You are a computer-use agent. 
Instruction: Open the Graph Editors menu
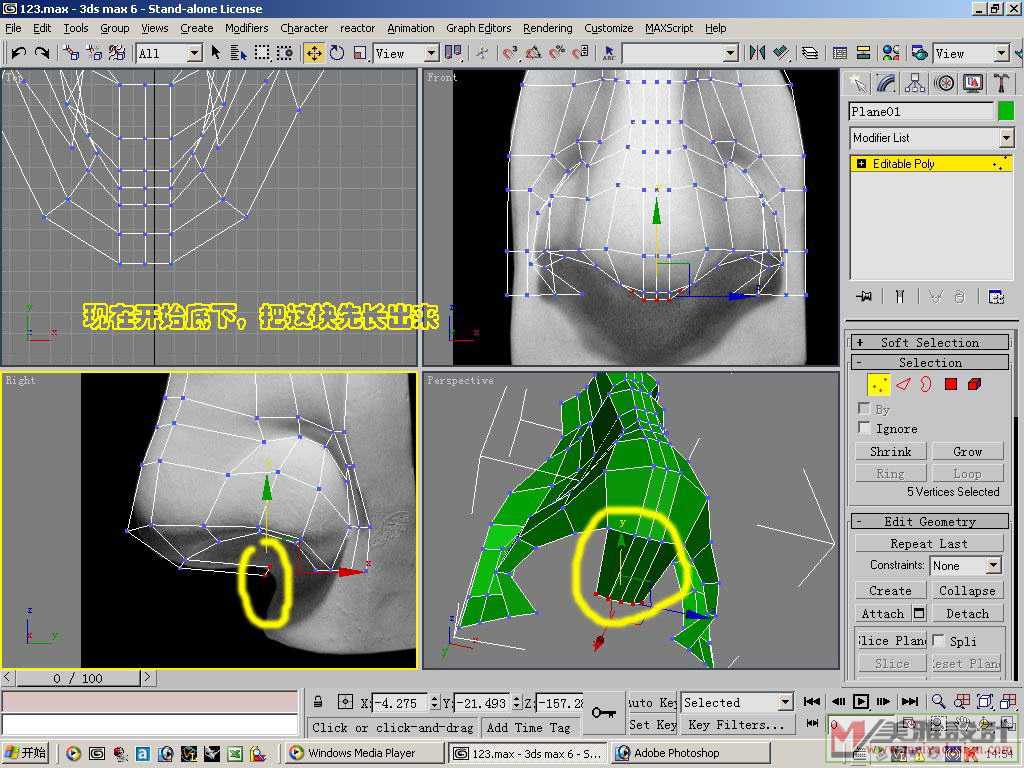point(478,28)
